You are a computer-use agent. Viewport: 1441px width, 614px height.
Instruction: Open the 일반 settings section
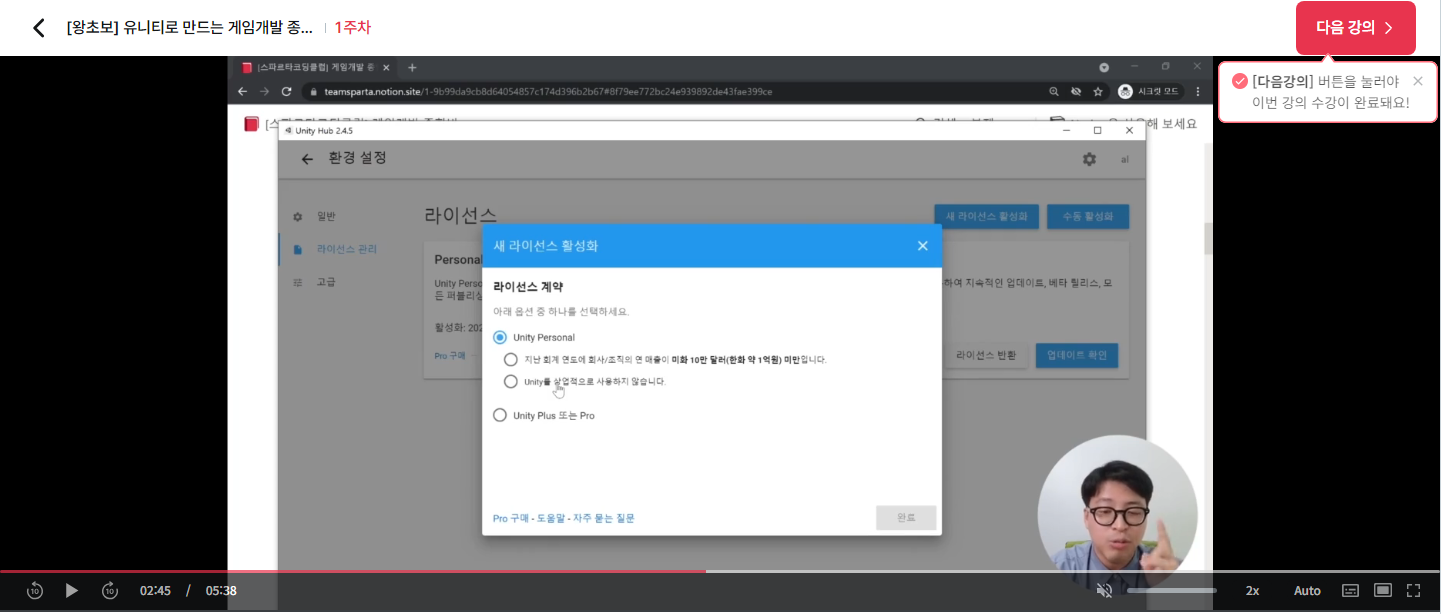tap(326, 216)
